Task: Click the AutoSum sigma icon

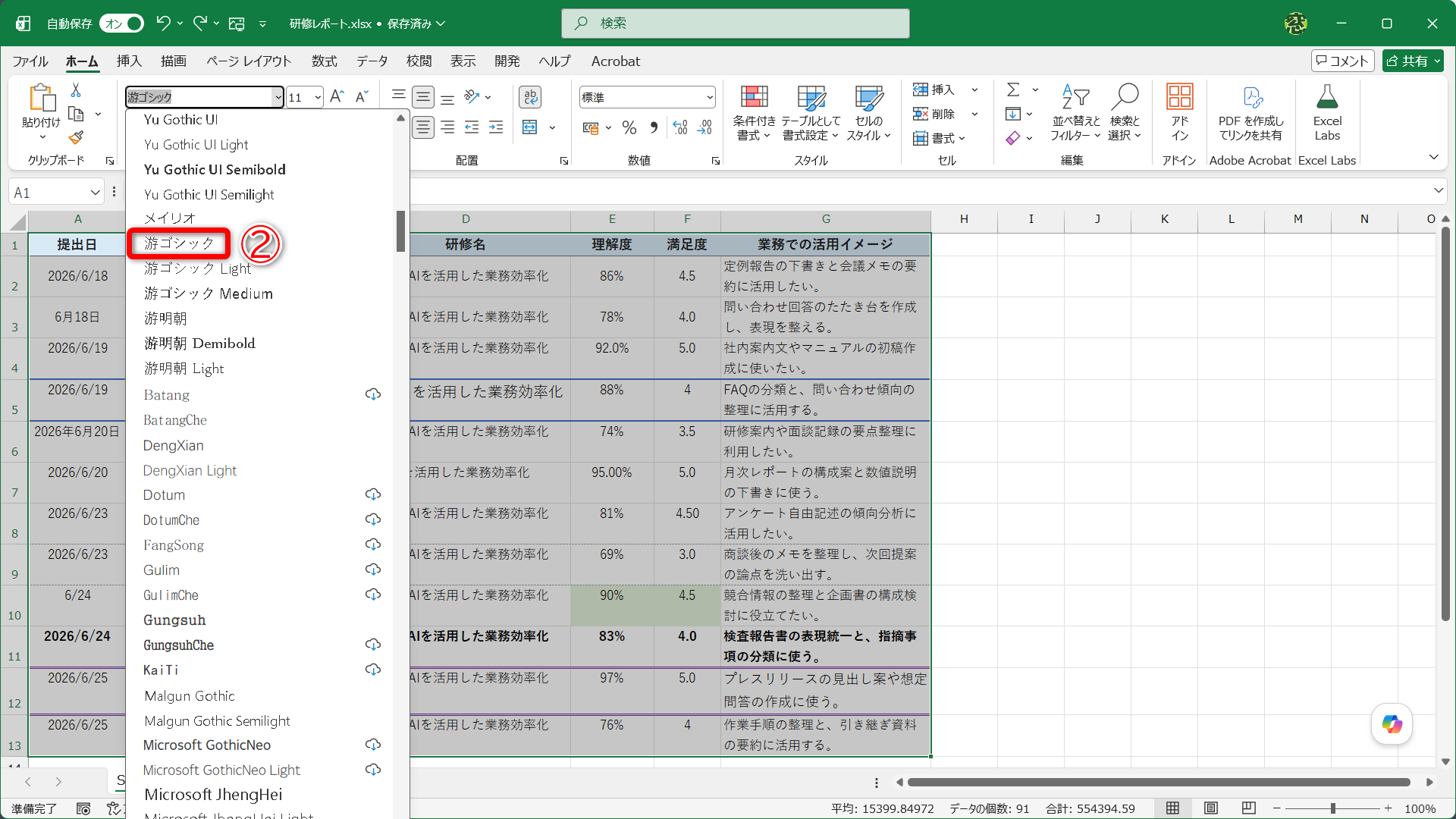Action: (x=1013, y=89)
